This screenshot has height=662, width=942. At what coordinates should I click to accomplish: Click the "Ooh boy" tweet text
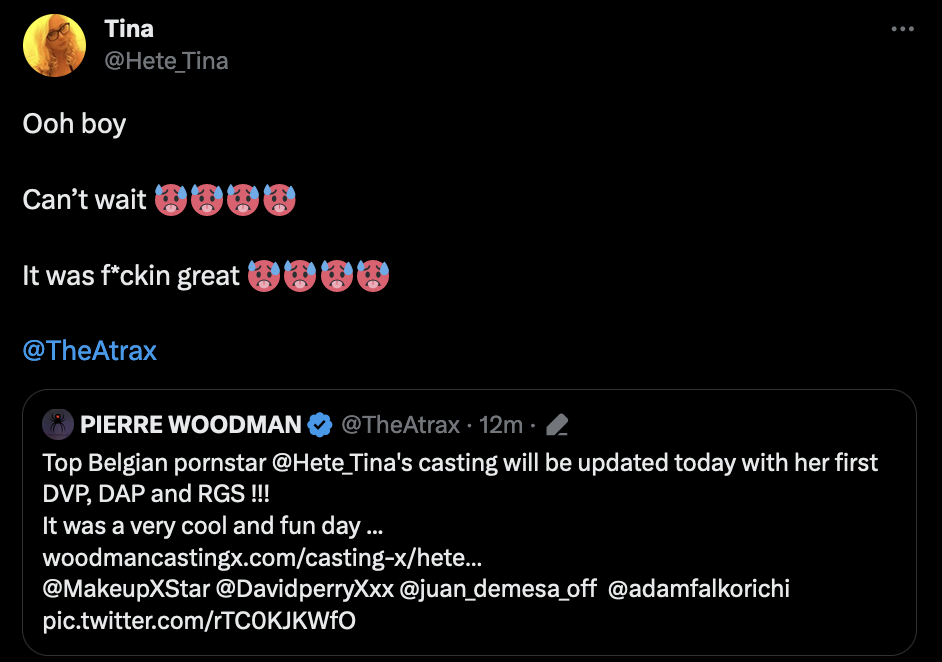pyautogui.click(x=74, y=124)
